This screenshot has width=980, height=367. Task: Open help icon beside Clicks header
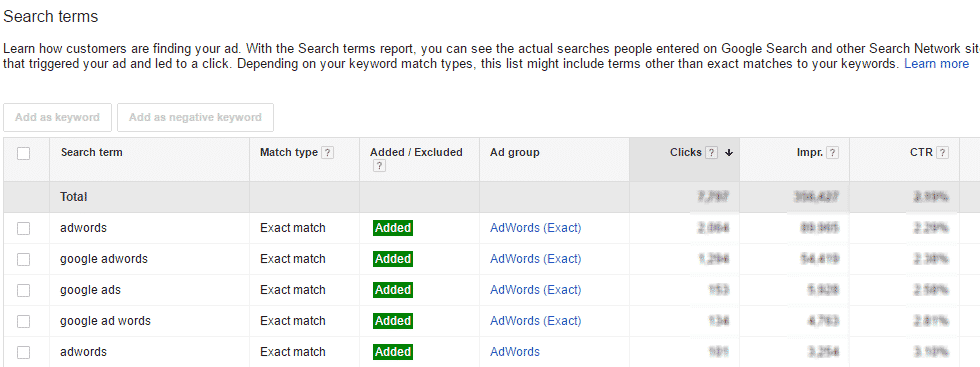(x=711, y=153)
